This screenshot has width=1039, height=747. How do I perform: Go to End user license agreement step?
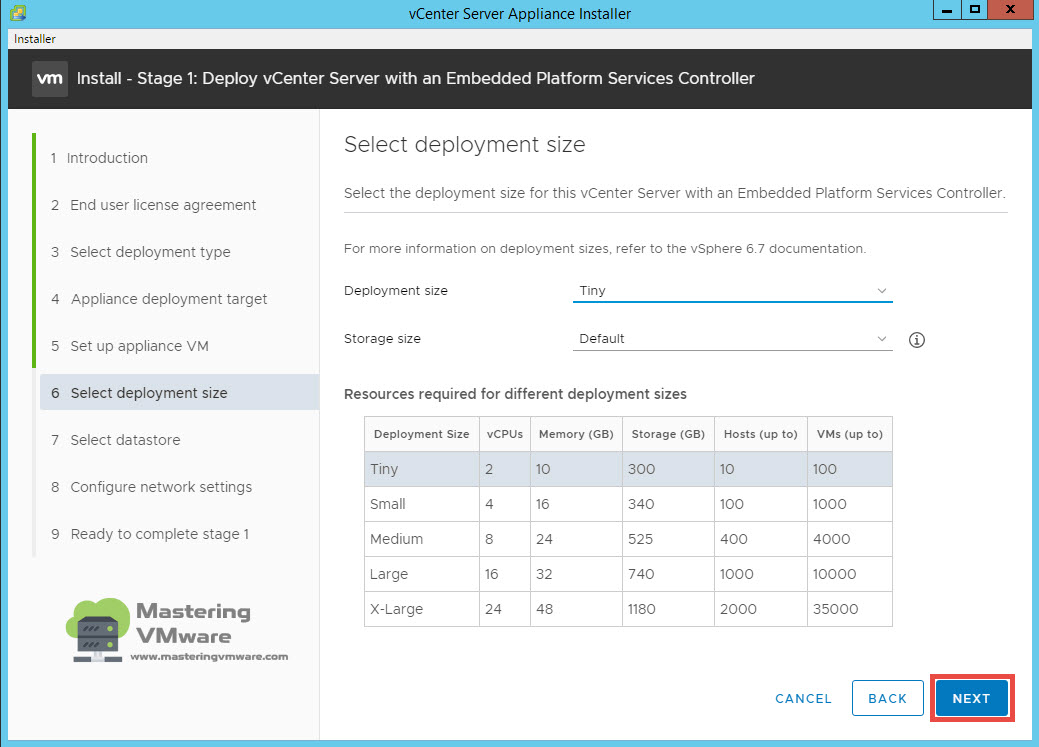point(154,205)
